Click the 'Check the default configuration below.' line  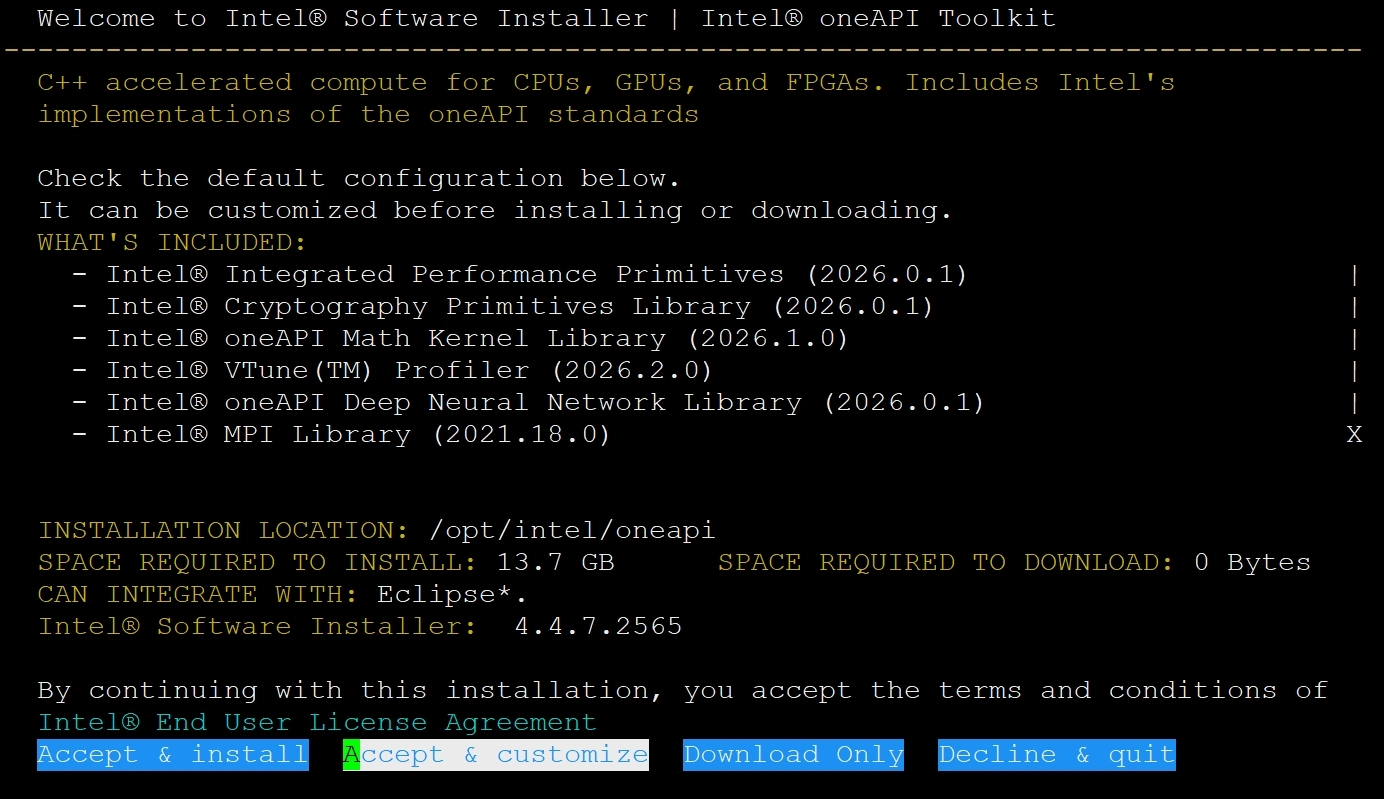click(x=359, y=178)
